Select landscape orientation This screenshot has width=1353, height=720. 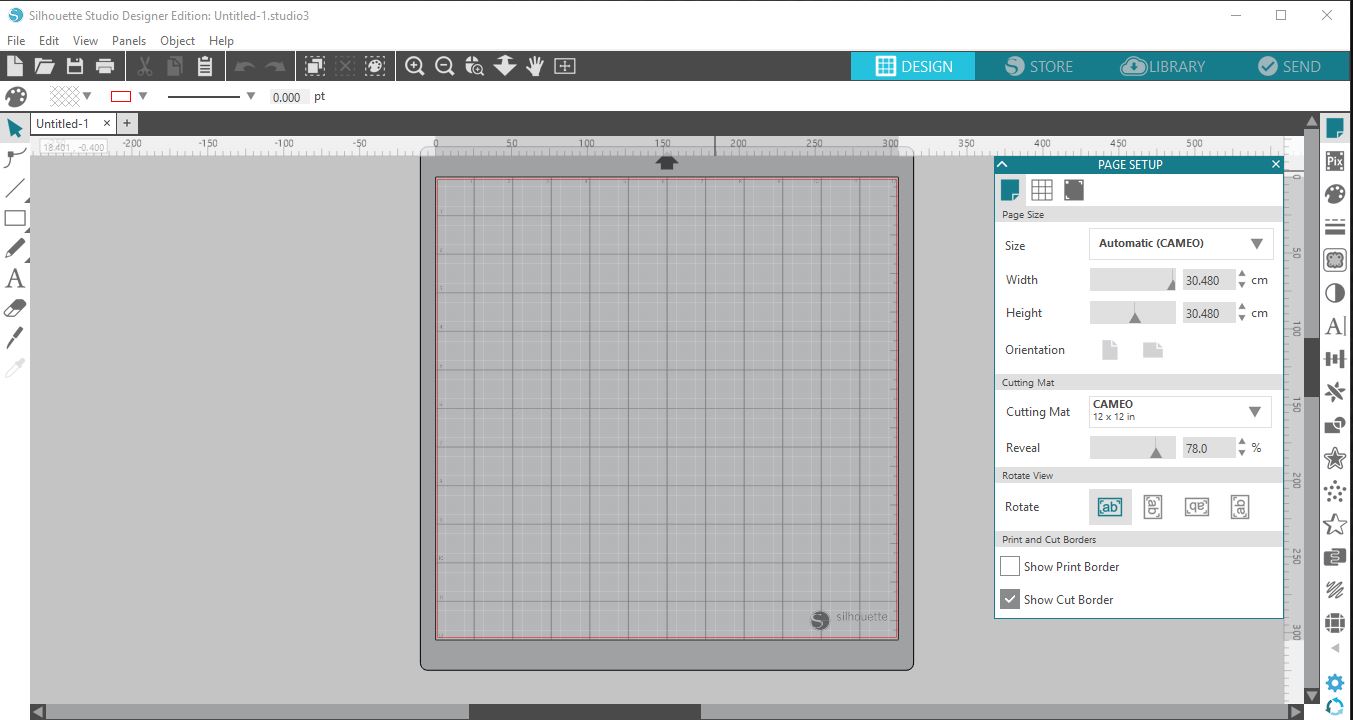click(1153, 350)
